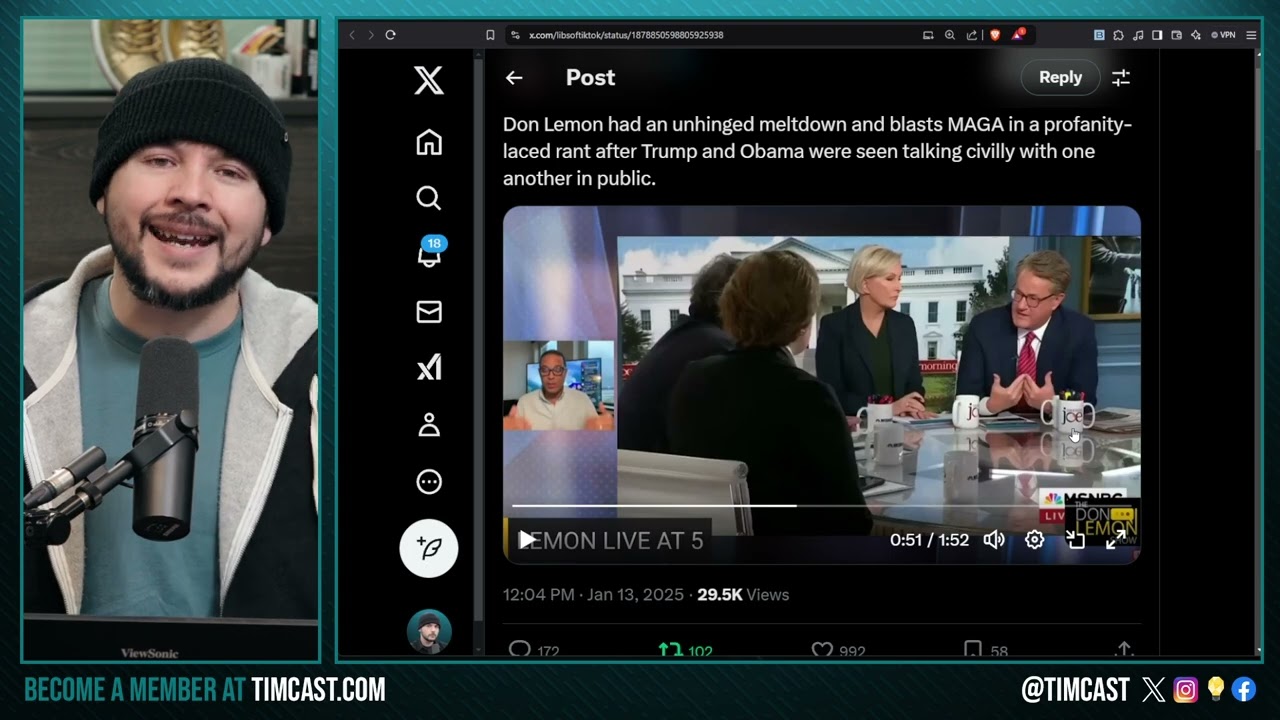Click the Instagram icon in overlay
Screen dimensions: 1280x720
pos(1185,689)
